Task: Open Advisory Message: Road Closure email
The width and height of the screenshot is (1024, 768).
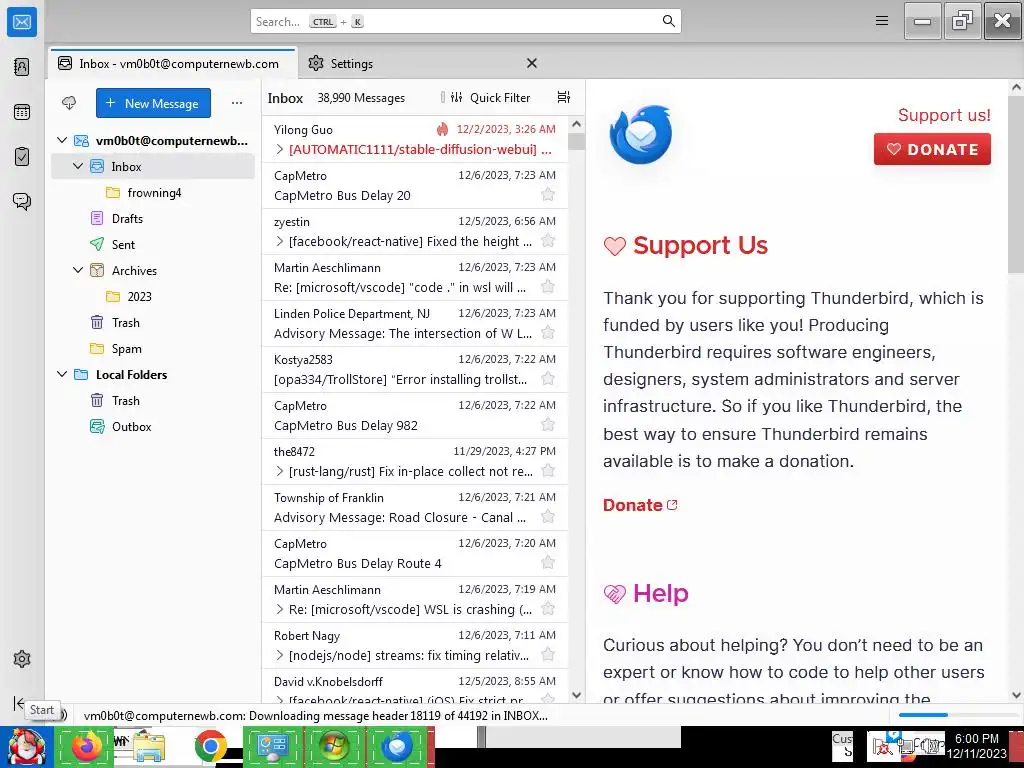Action: pos(415,508)
